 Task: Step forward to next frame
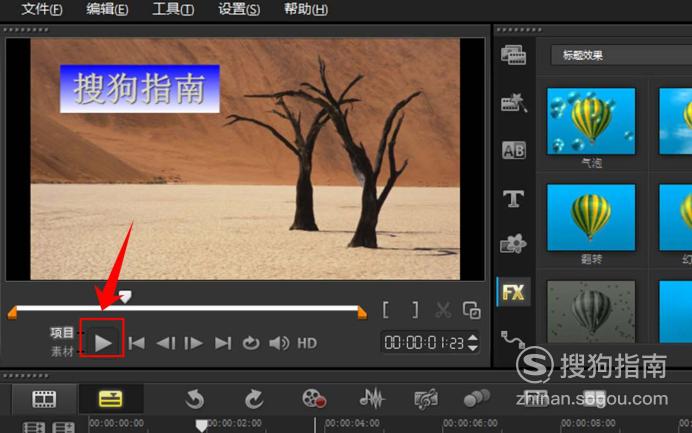(193, 343)
